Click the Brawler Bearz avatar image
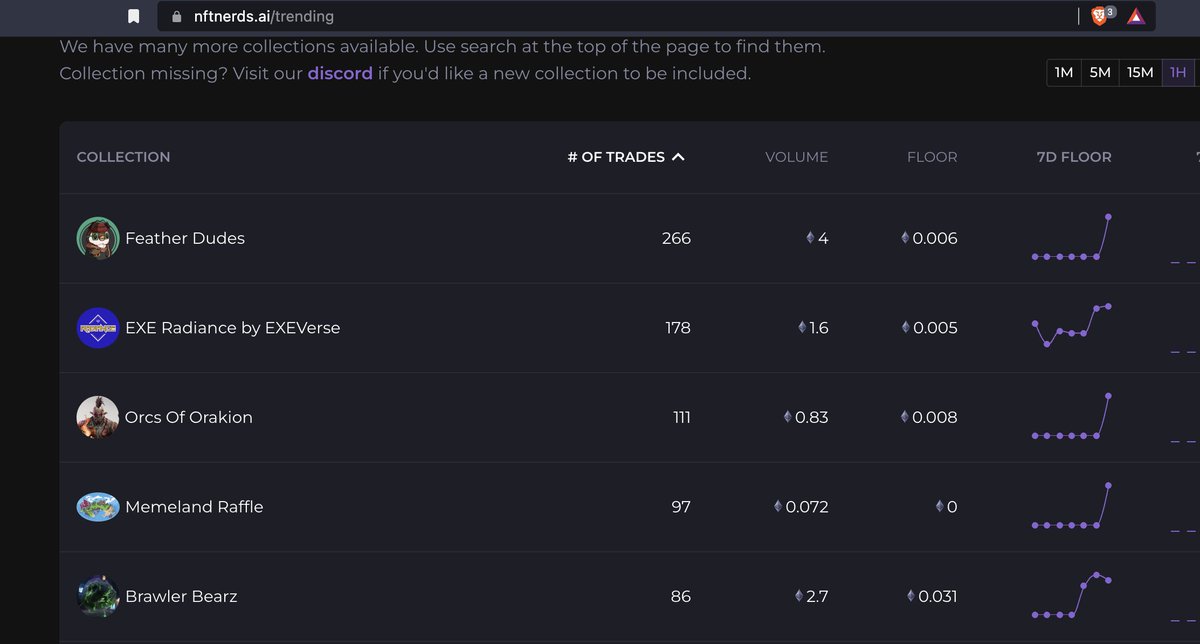The height and width of the screenshot is (644, 1200). point(98,596)
